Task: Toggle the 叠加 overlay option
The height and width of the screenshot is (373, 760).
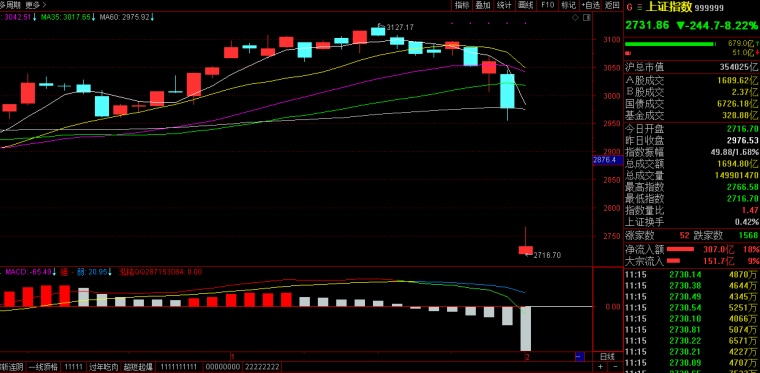Action: point(483,5)
